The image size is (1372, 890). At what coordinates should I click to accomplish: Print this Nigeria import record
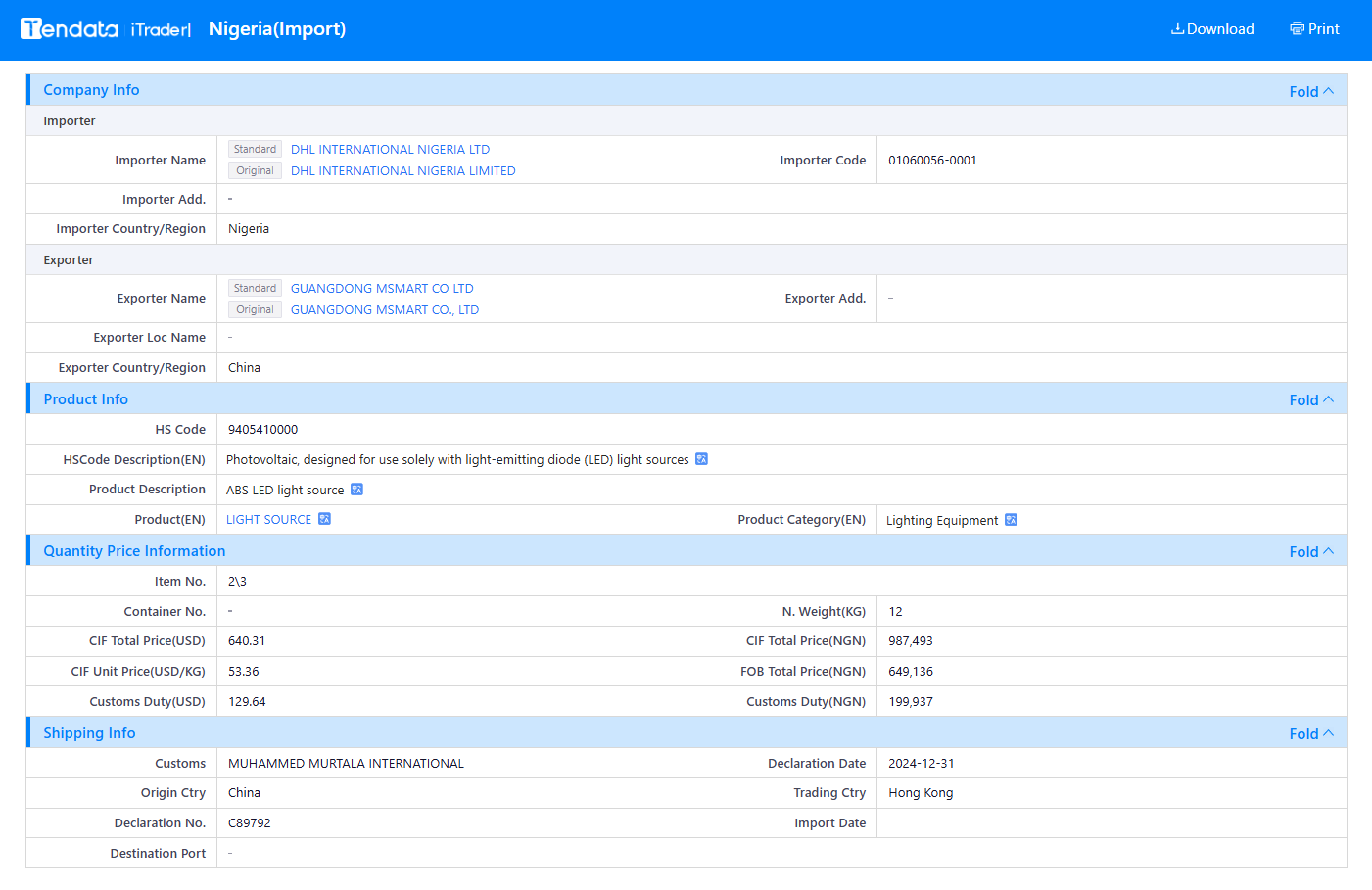point(1314,29)
